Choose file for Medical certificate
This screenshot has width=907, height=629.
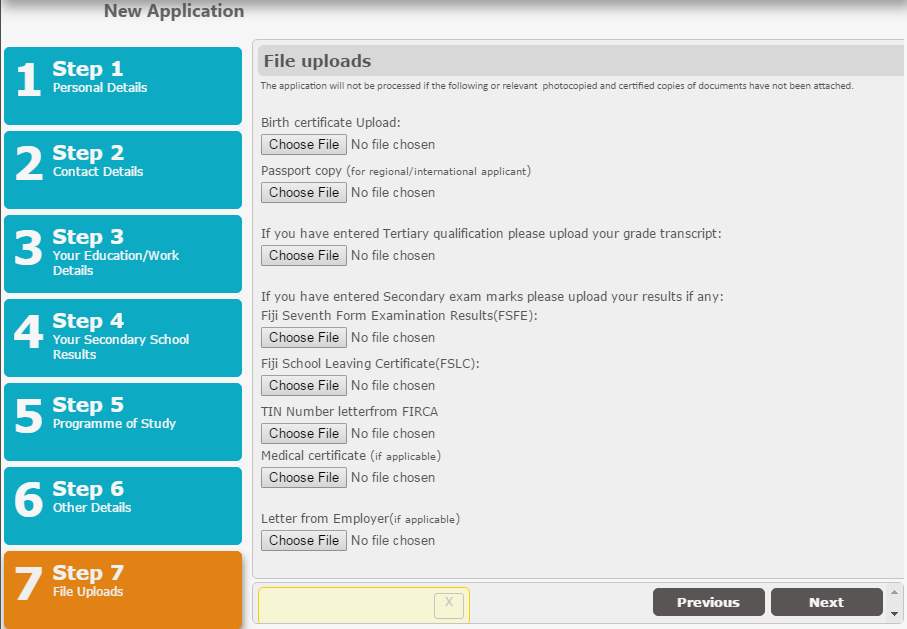pyautogui.click(x=304, y=478)
